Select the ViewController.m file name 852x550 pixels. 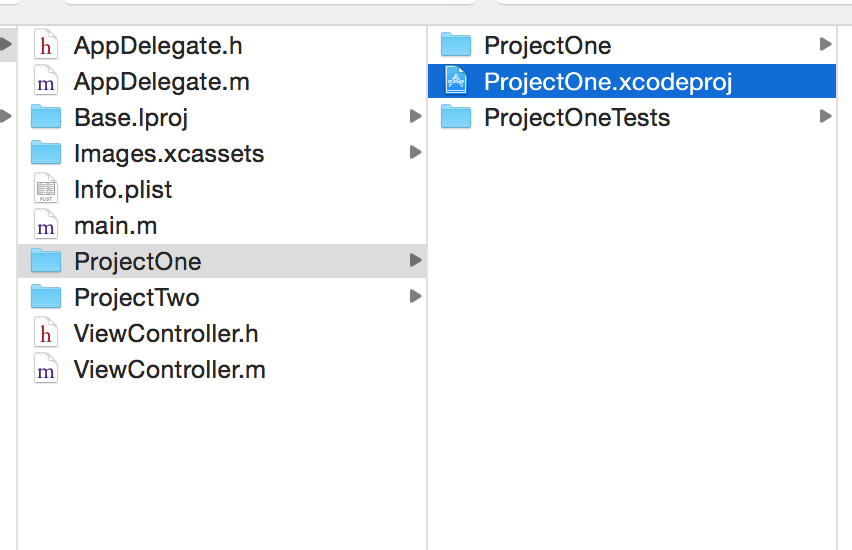169,370
